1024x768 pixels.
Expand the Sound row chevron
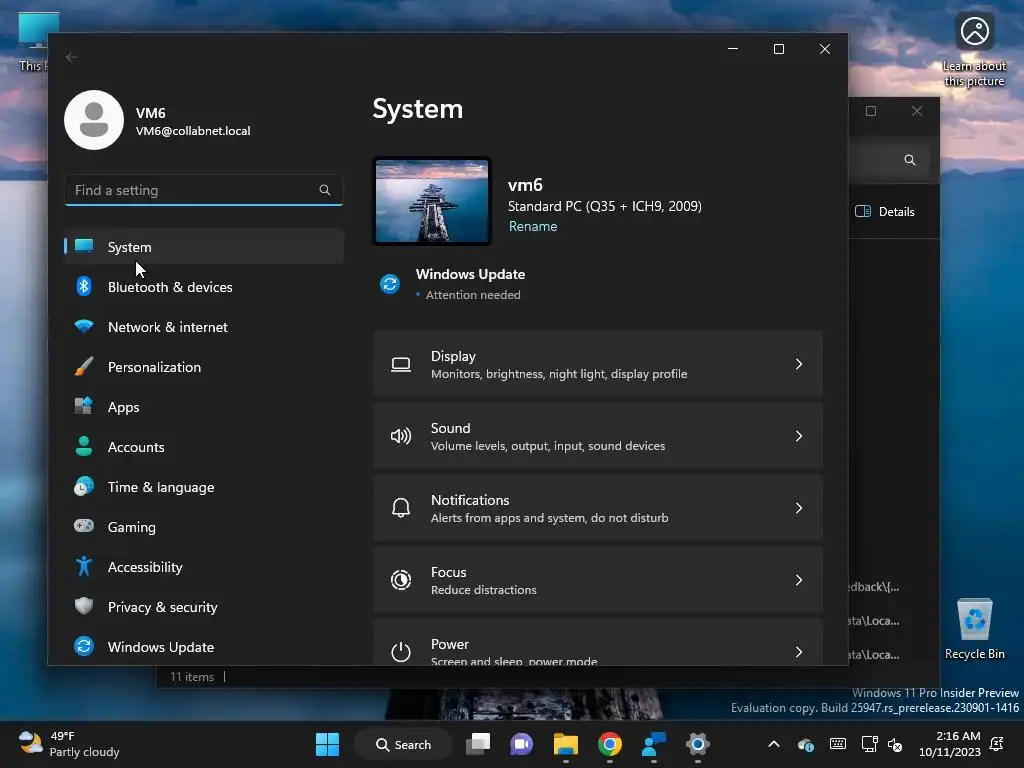(x=799, y=436)
